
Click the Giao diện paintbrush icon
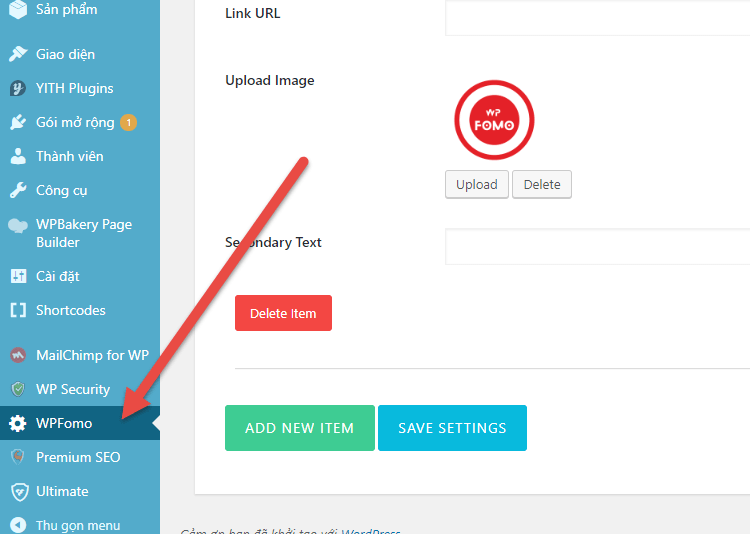[18, 54]
